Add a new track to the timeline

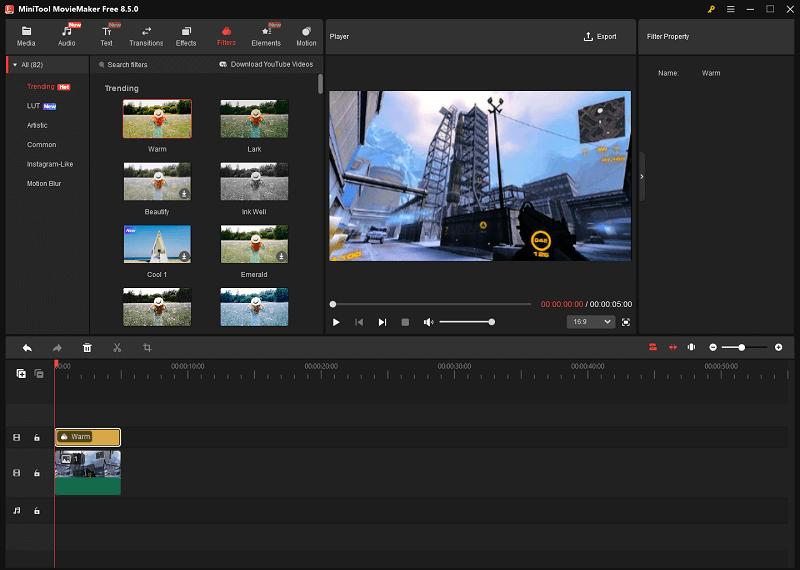21,374
